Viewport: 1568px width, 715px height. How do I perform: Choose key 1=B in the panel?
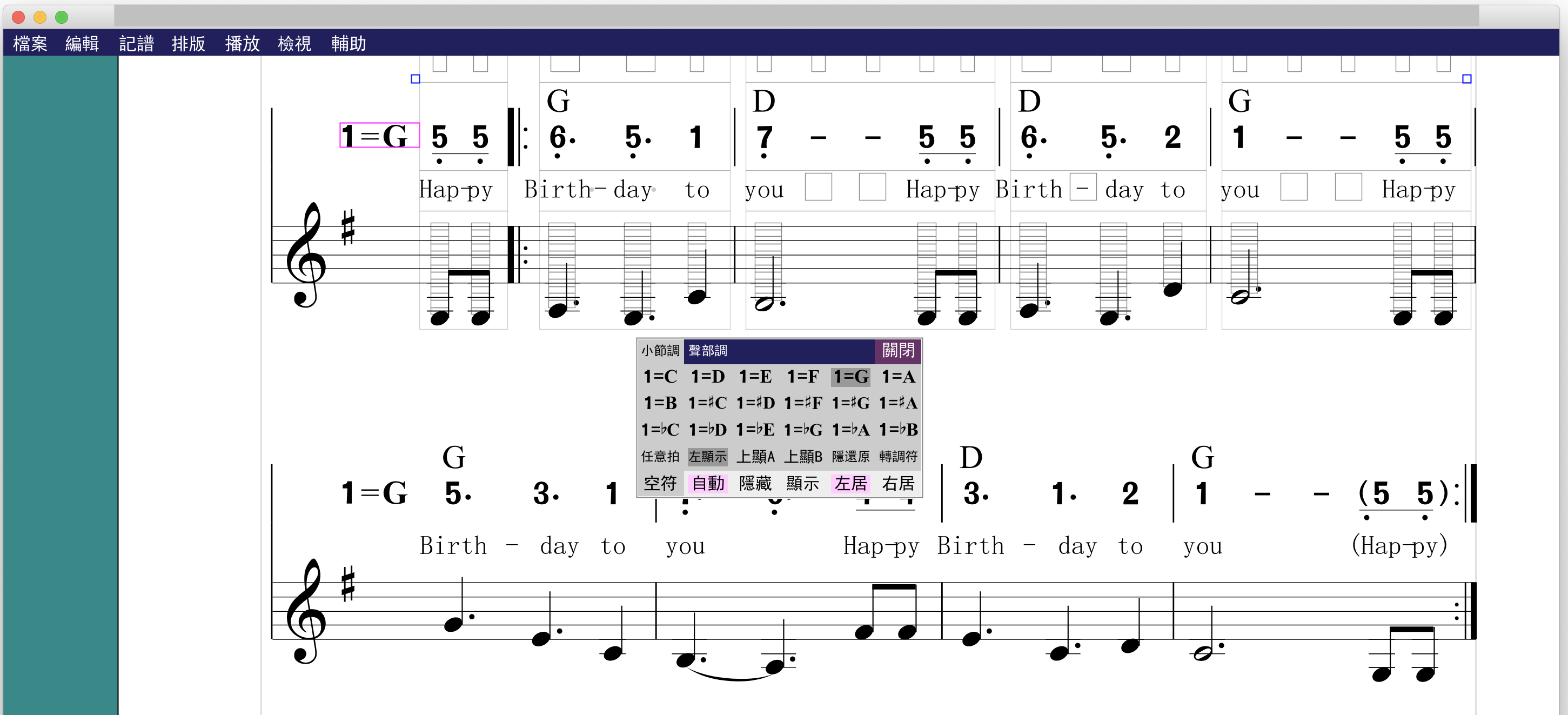pos(660,403)
